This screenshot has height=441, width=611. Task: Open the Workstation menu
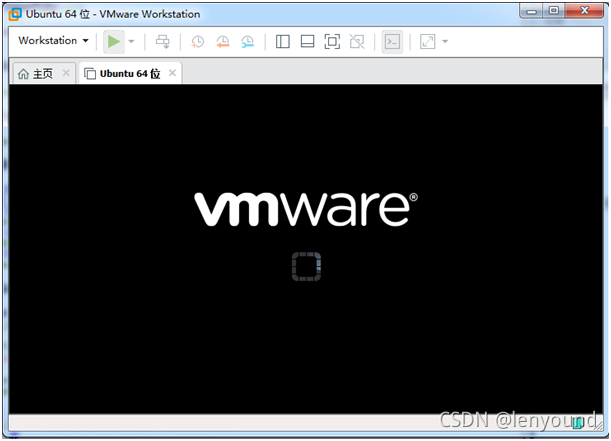tap(53, 41)
